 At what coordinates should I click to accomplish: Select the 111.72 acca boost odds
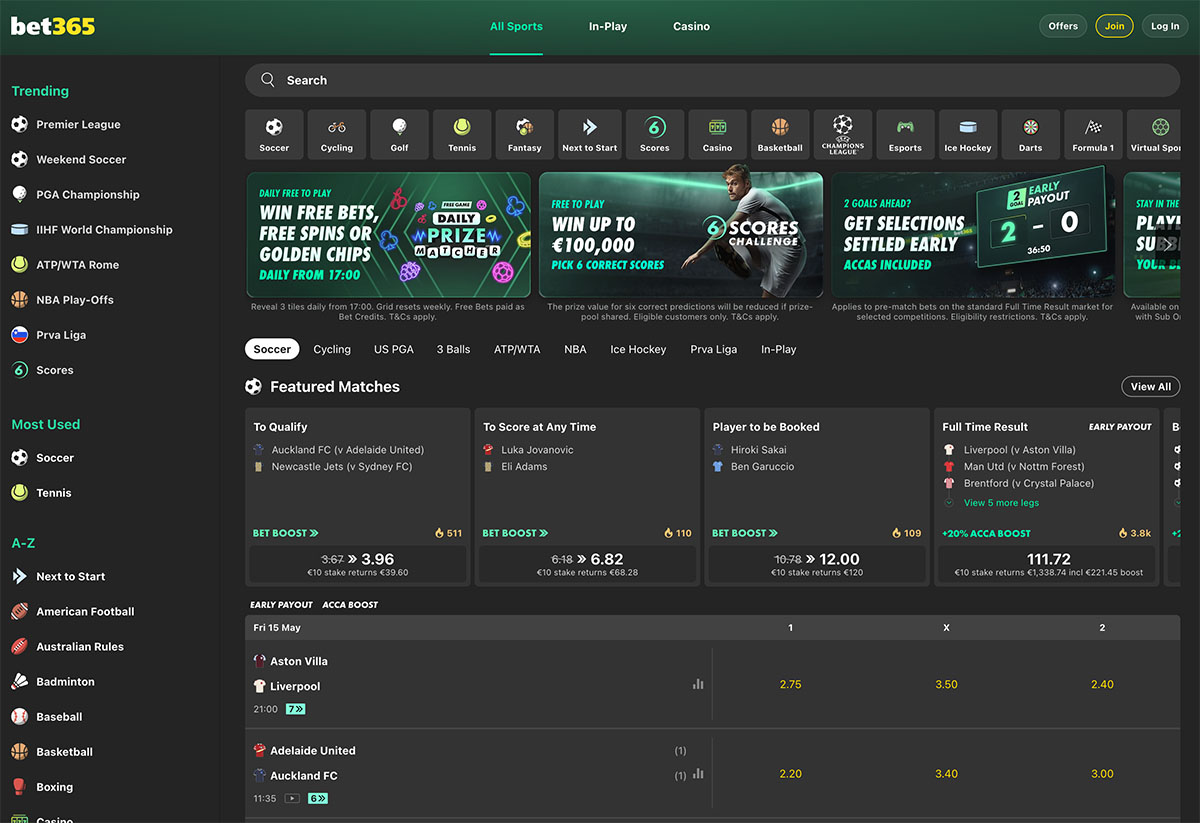tap(1047, 565)
